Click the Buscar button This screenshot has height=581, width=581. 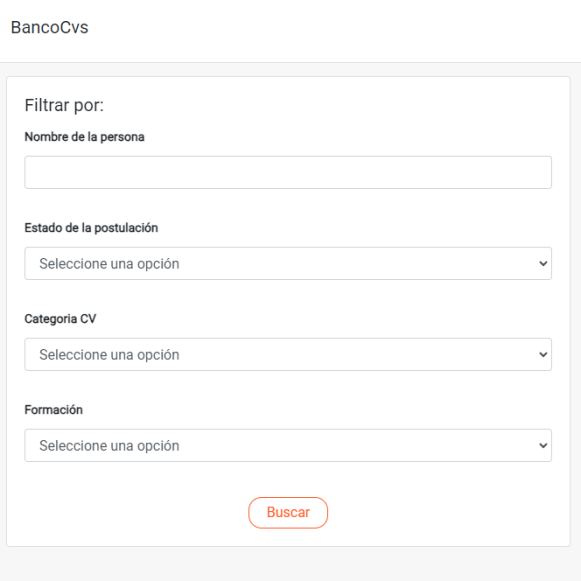288,512
